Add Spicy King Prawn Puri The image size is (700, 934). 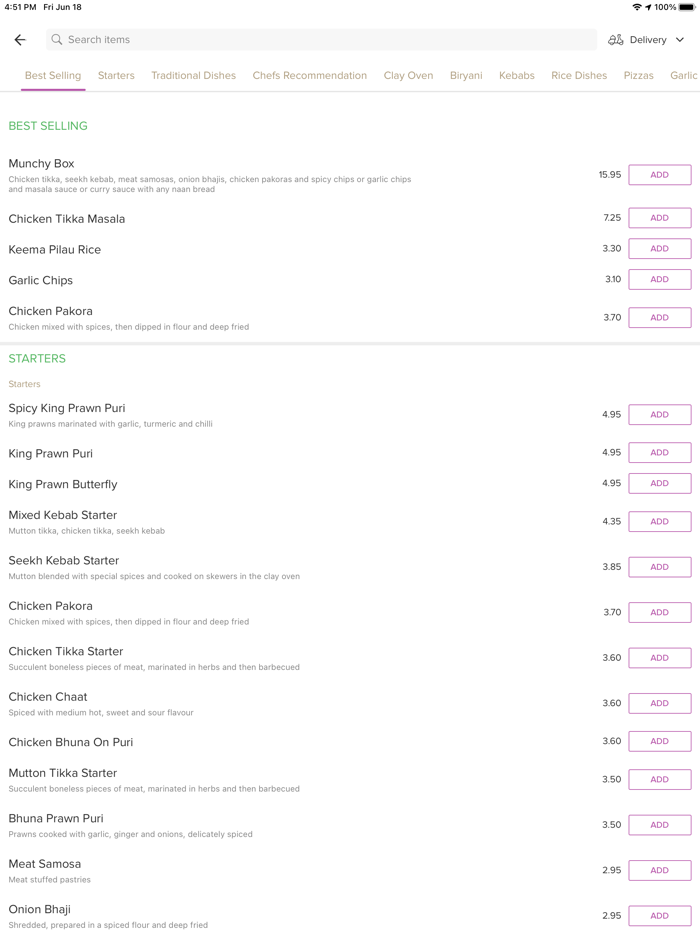point(659,415)
